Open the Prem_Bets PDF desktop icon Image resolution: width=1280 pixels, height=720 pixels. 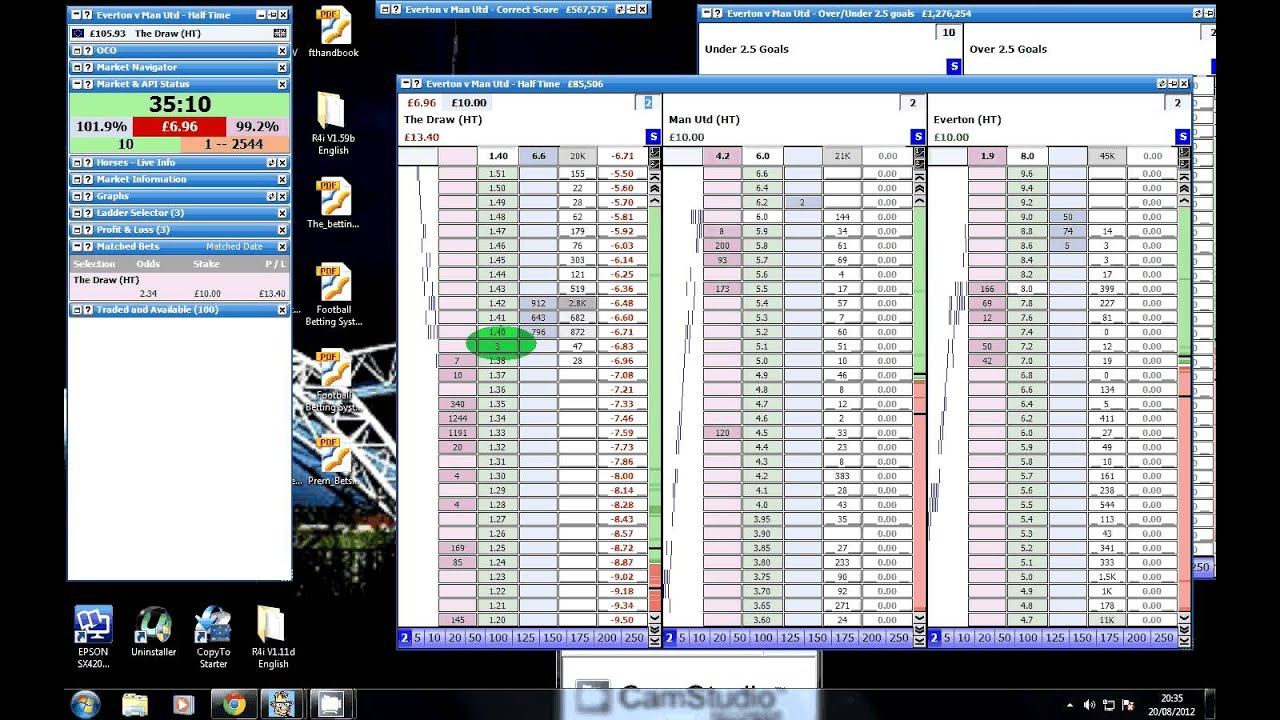click(333, 462)
